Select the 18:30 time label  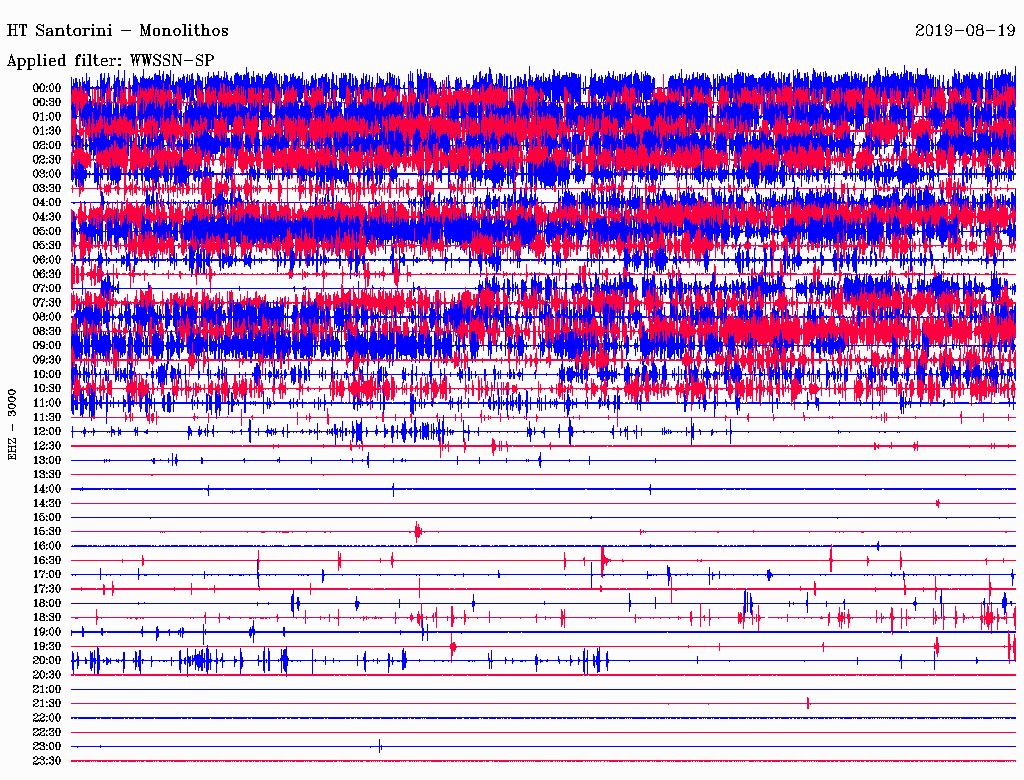(x=47, y=617)
